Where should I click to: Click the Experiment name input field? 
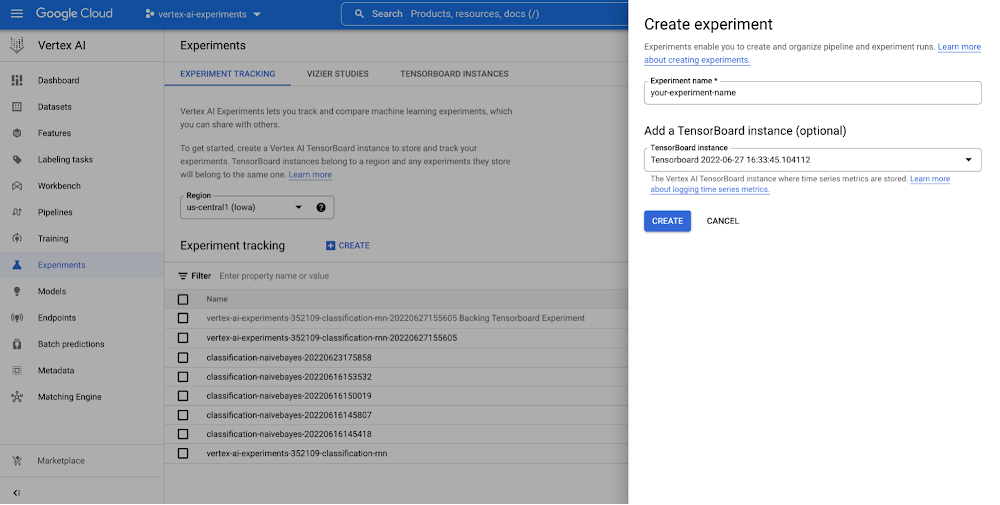point(812,93)
